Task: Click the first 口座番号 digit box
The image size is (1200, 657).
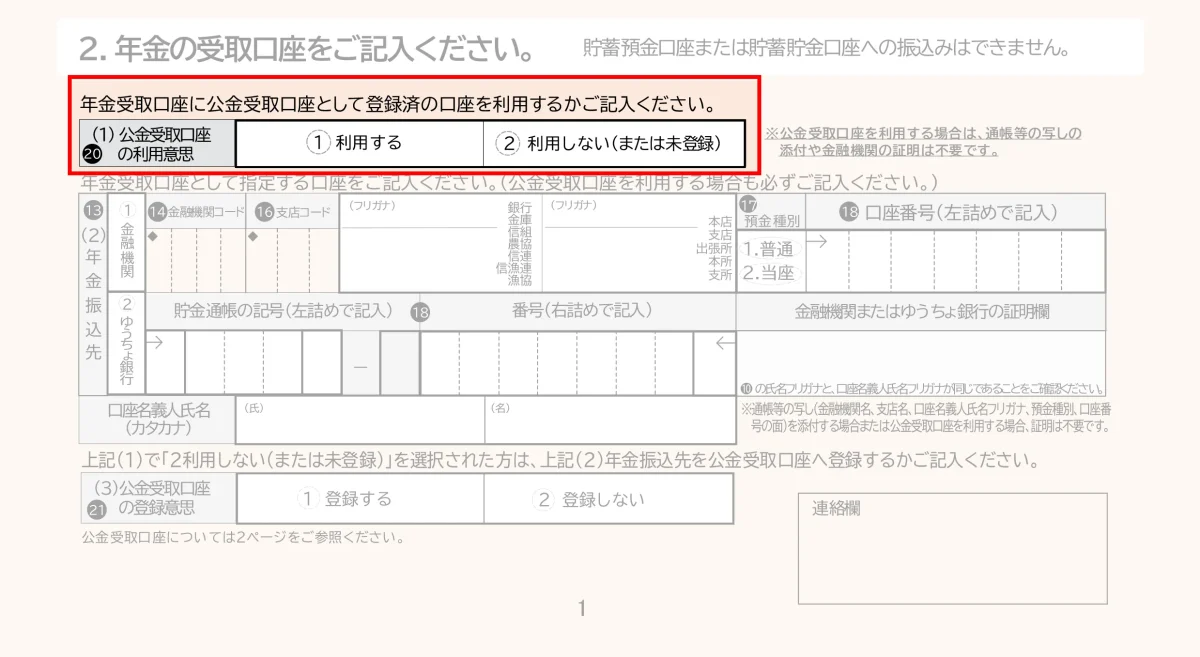Action: pyautogui.click(x=828, y=260)
